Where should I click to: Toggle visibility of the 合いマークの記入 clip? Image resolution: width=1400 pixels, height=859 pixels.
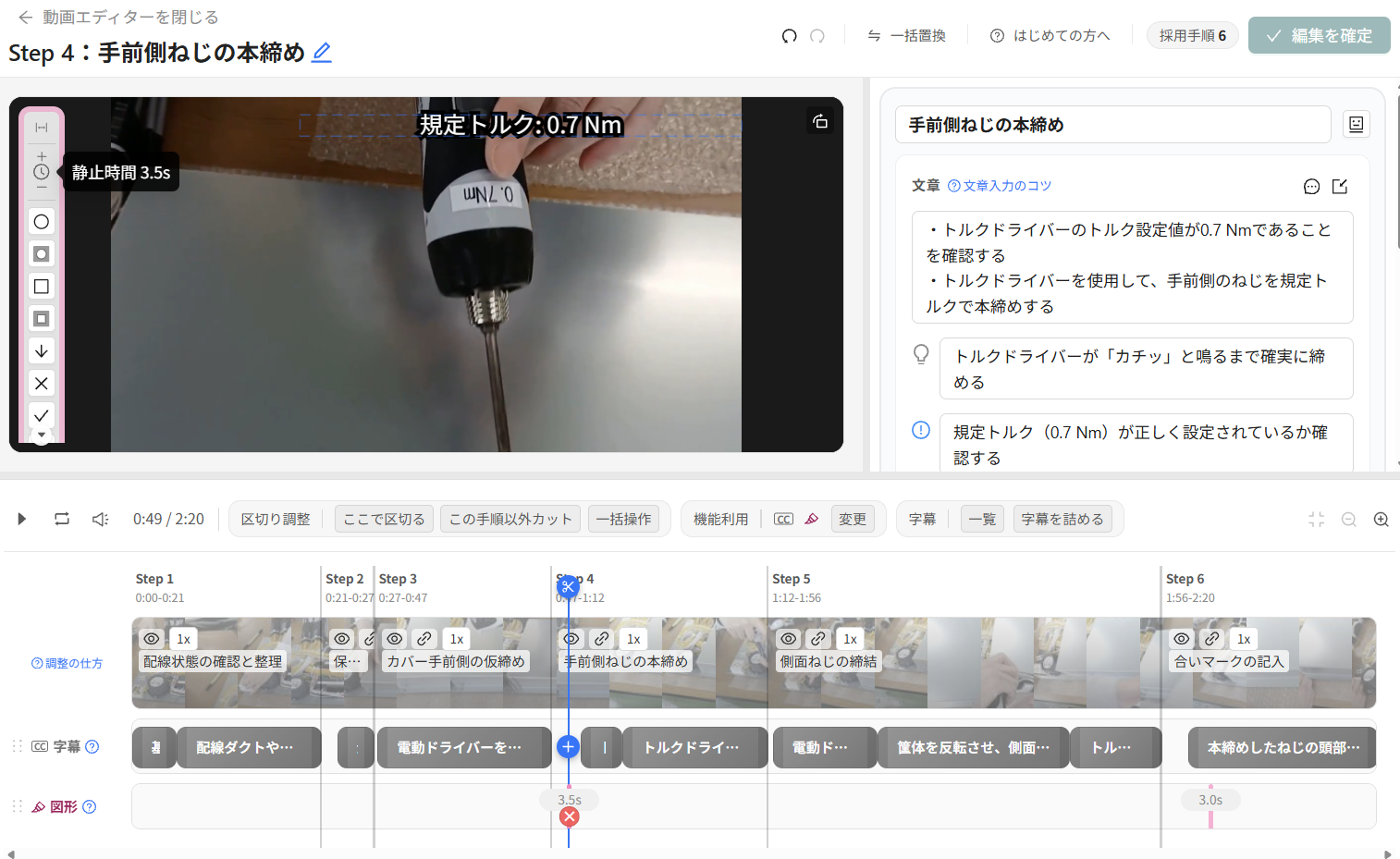(x=1182, y=639)
